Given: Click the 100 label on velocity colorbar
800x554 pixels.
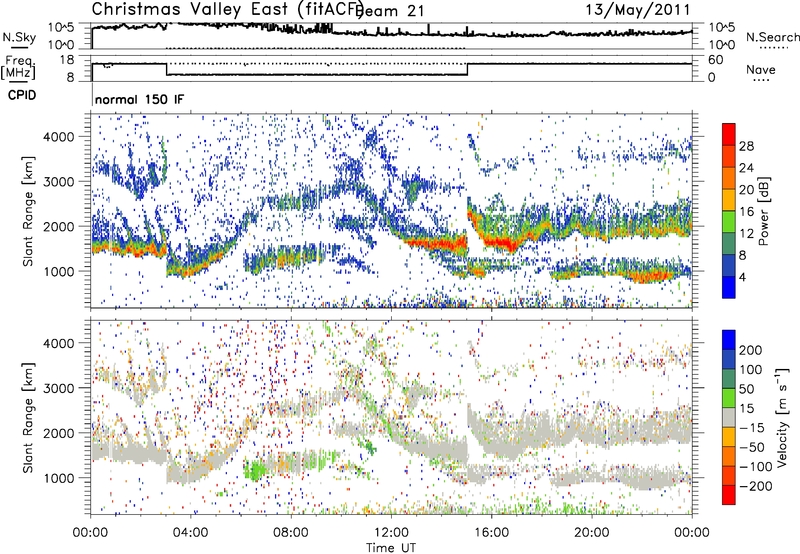Looking at the screenshot, I should point(751,370).
